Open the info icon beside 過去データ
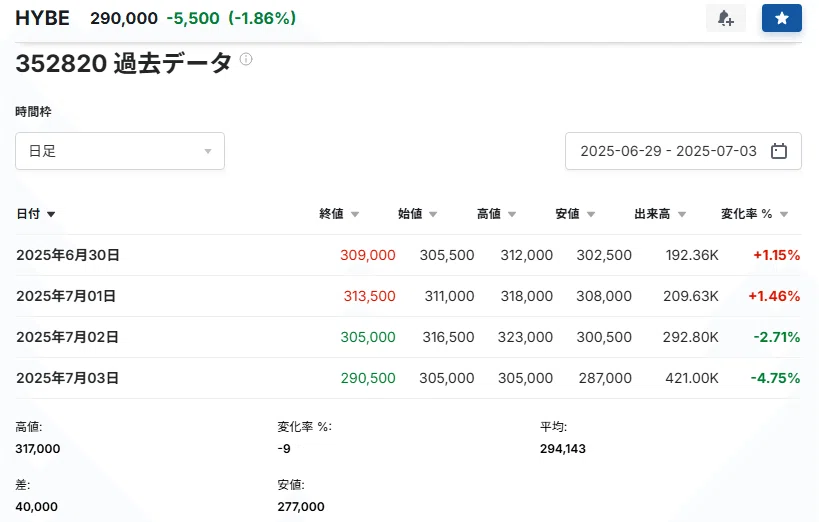 [x=246, y=59]
